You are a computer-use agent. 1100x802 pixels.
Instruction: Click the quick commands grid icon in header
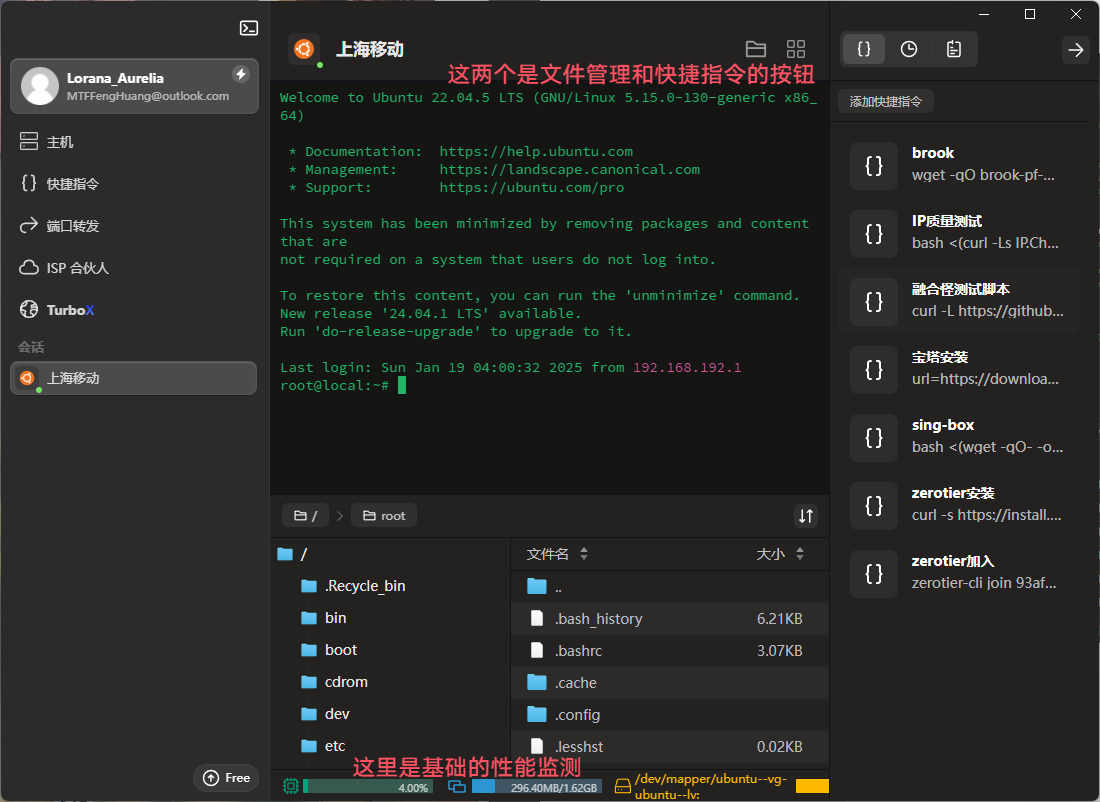[796, 49]
